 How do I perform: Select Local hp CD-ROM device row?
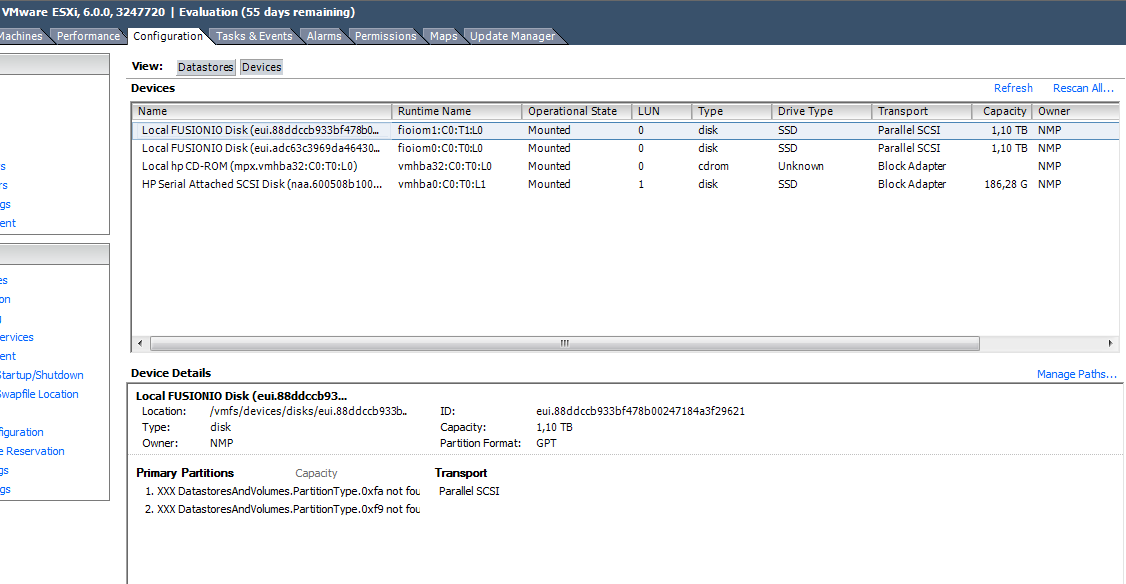coord(625,166)
